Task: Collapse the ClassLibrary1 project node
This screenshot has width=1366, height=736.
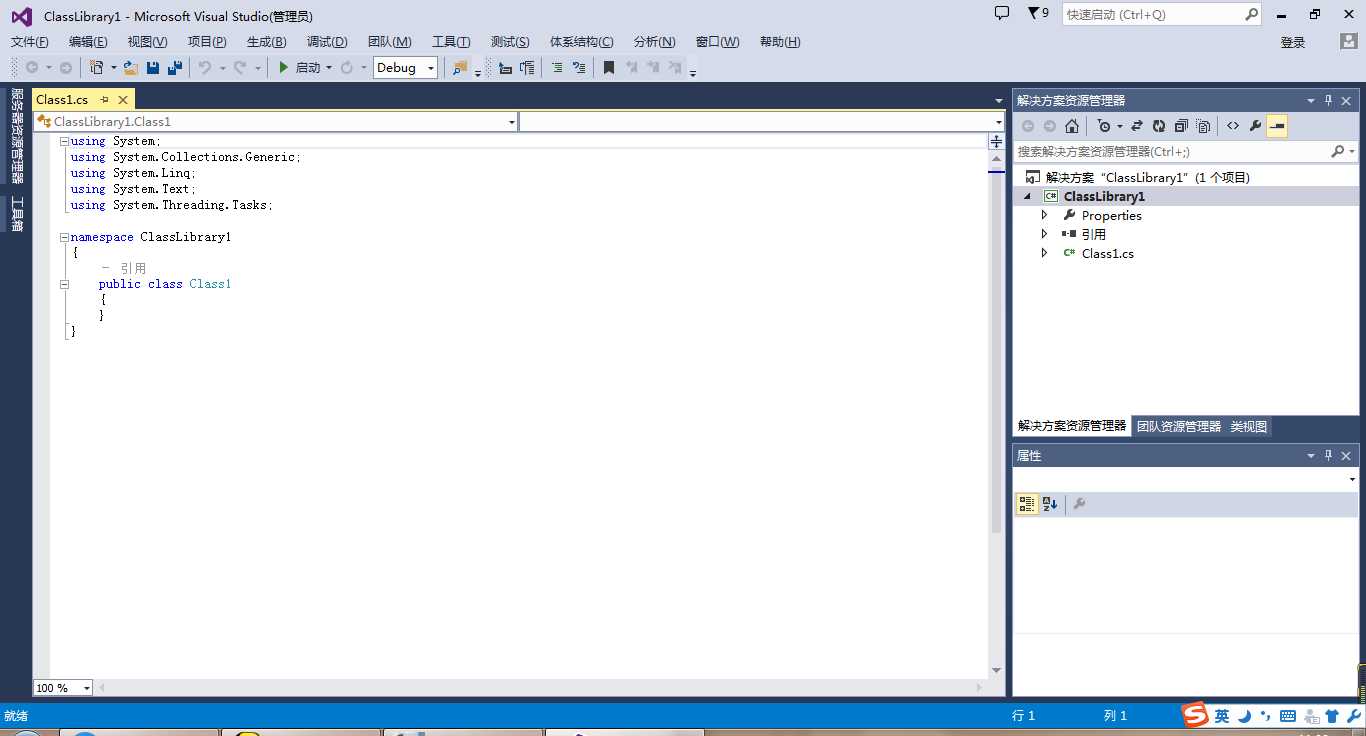Action: 1026,197
